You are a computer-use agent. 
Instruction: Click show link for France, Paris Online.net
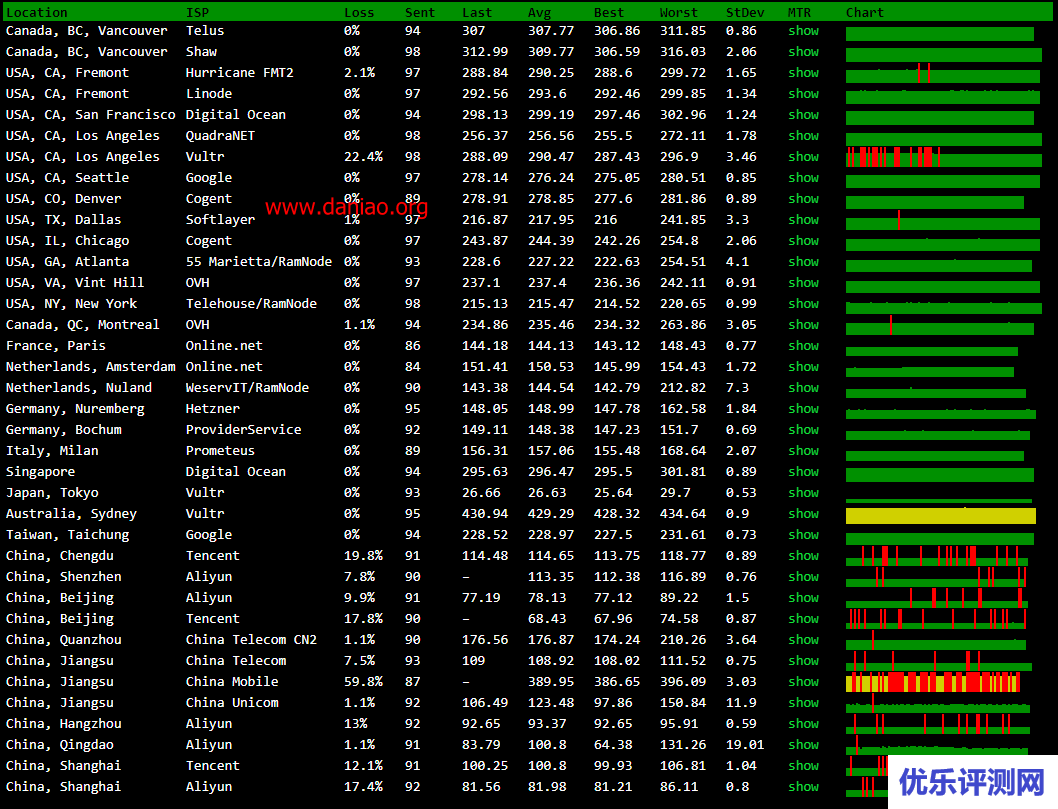click(x=803, y=346)
